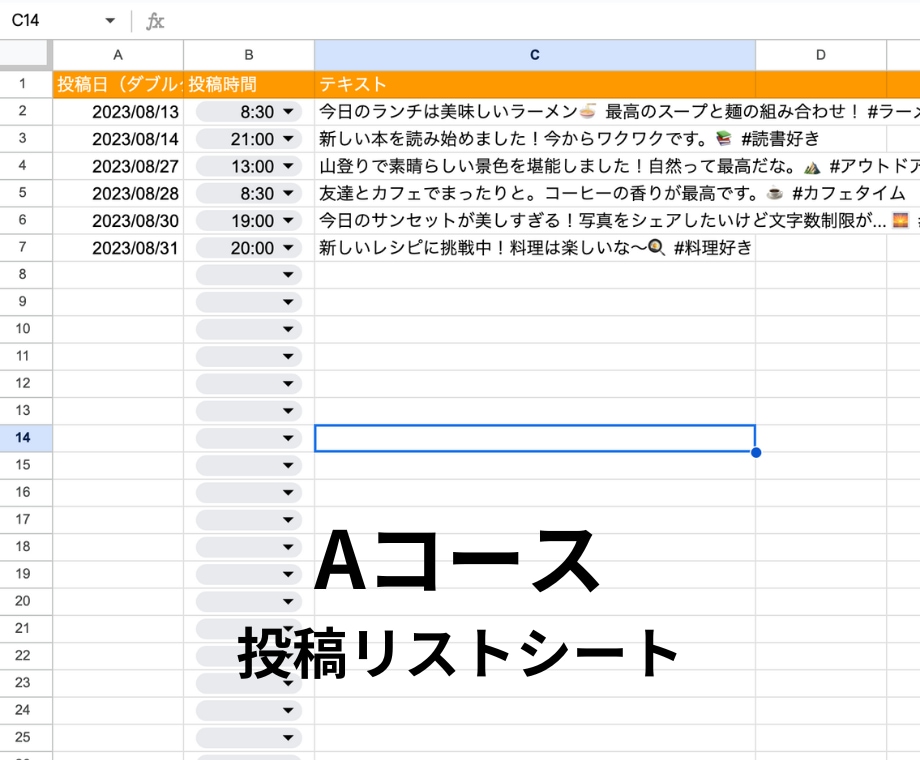Screen dimensions: 920x760
Task: Select column B header
Action: [x=249, y=55]
